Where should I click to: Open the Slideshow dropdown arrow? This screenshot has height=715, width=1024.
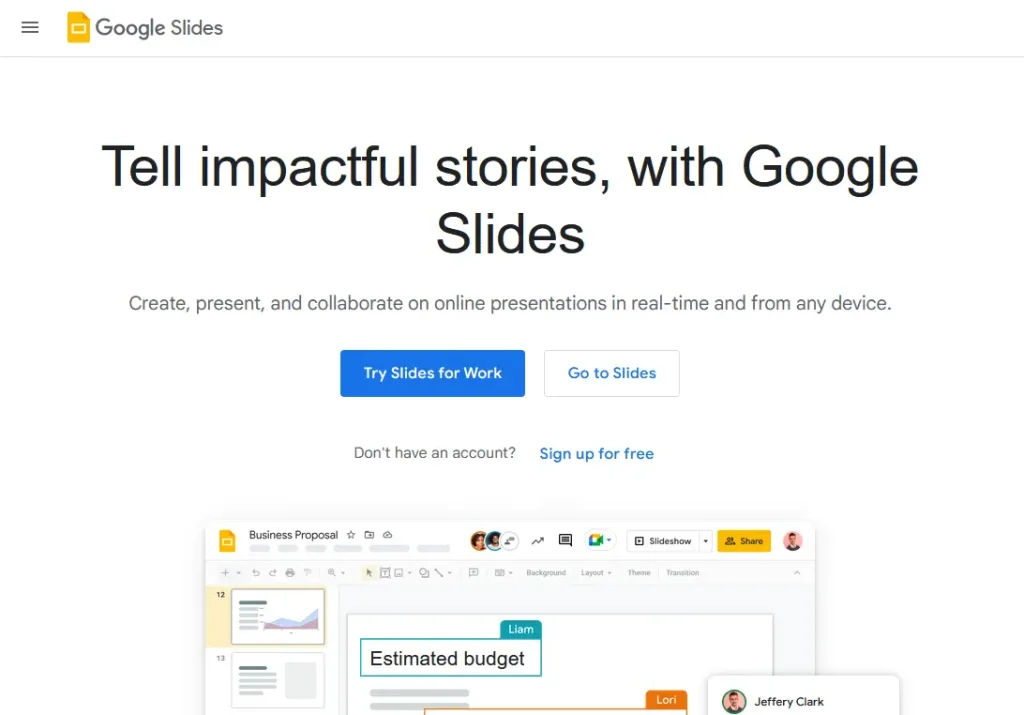click(x=705, y=540)
